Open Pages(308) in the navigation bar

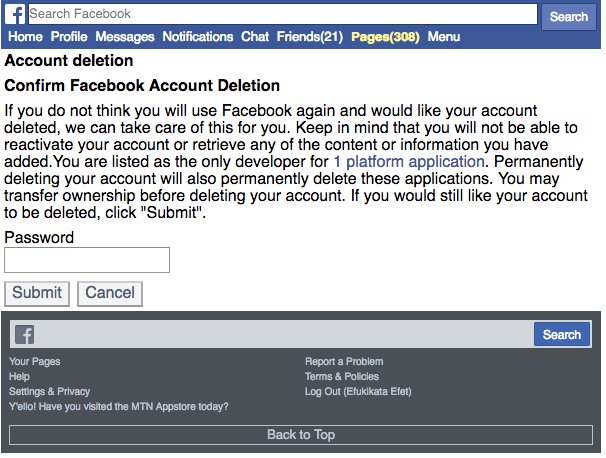point(385,37)
